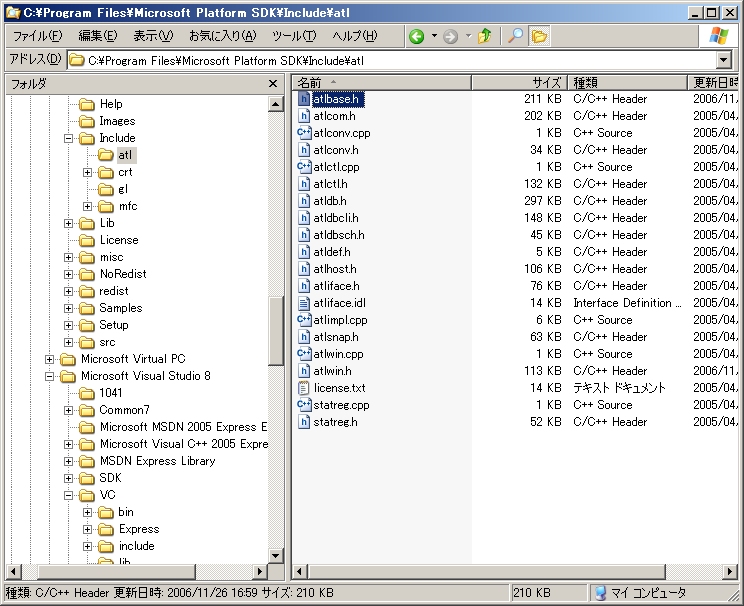
Task: Select the License folder in tree
Action: 119,240
